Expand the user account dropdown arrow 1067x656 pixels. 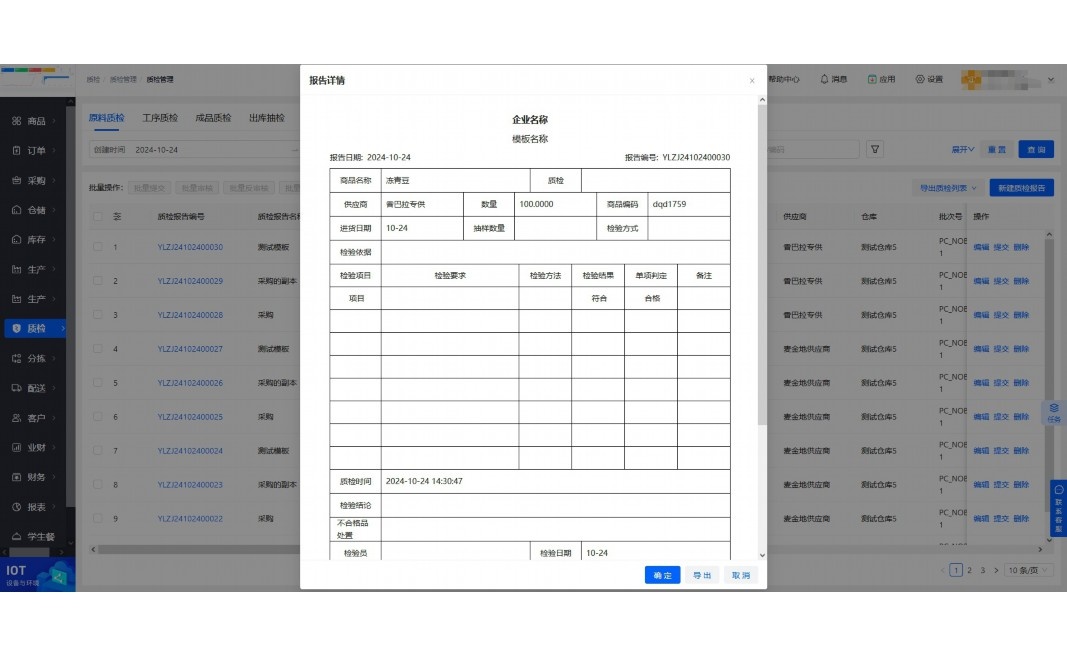pos(1051,80)
